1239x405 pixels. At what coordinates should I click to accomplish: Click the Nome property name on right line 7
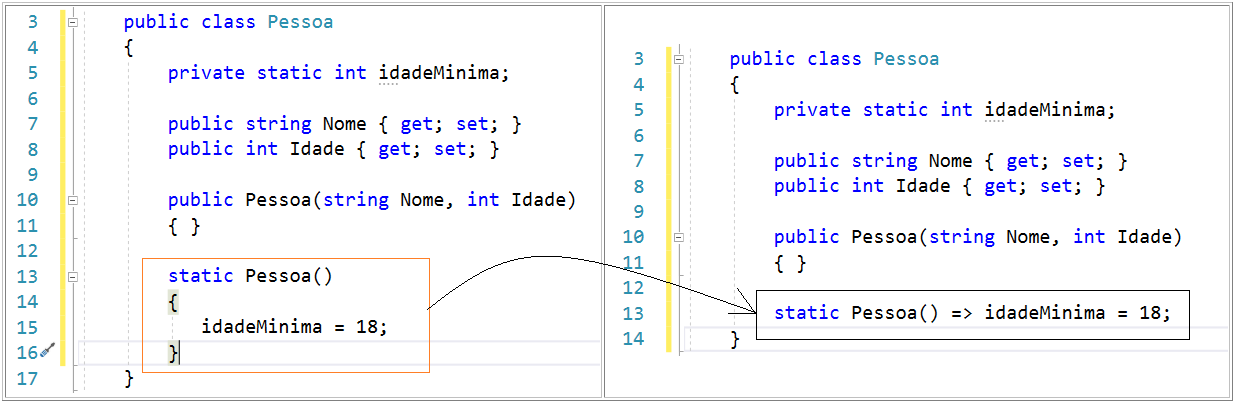click(949, 161)
